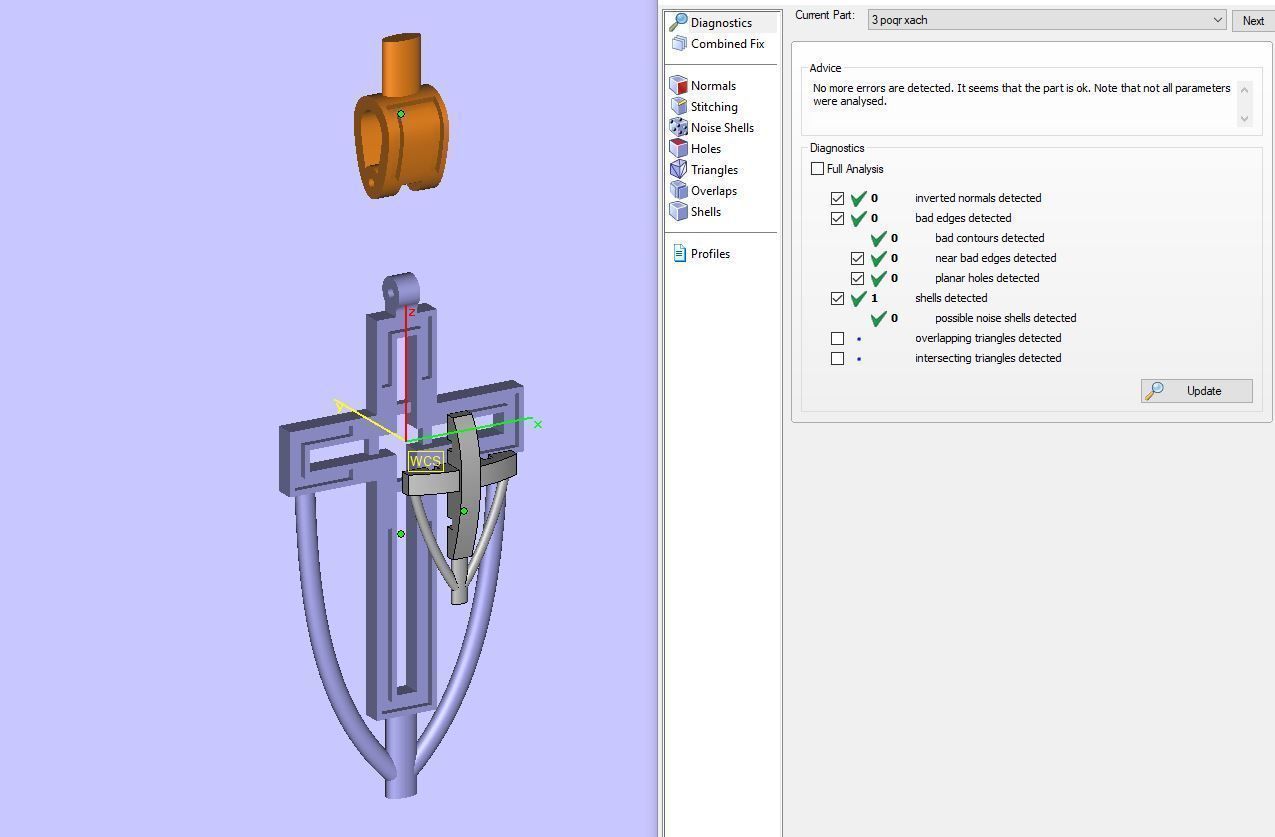This screenshot has height=837, width=1275.
Task: Click the WCS label in viewport
Action: pos(425,462)
